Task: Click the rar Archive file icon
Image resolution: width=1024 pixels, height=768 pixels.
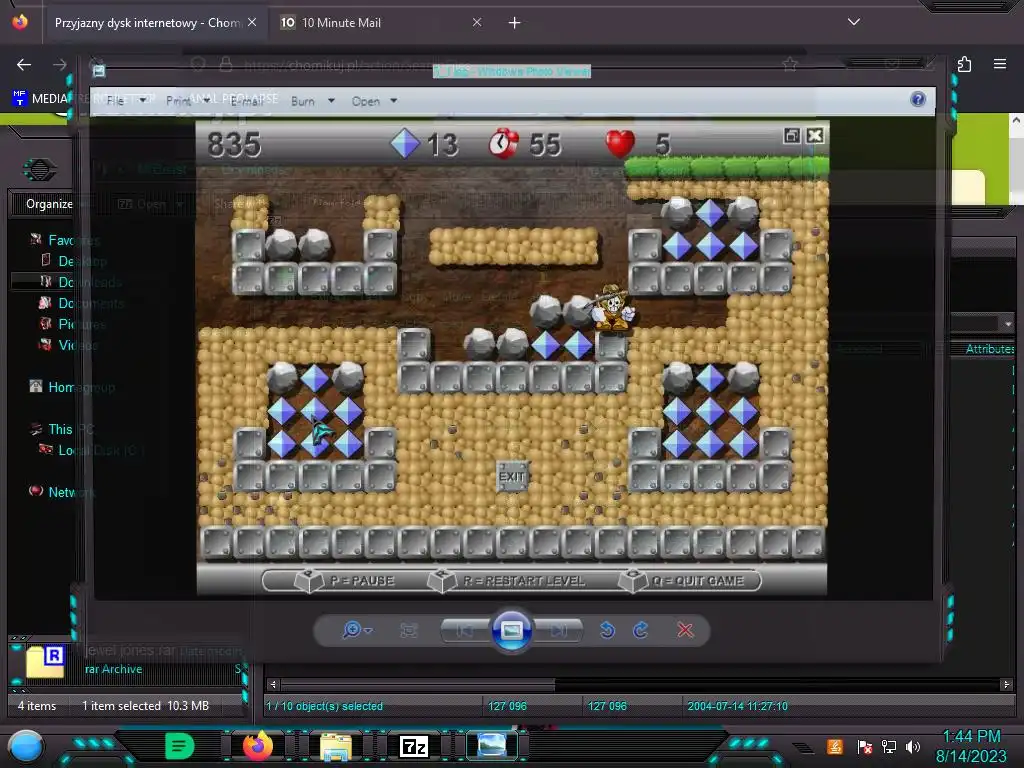Action: [45, 662]
